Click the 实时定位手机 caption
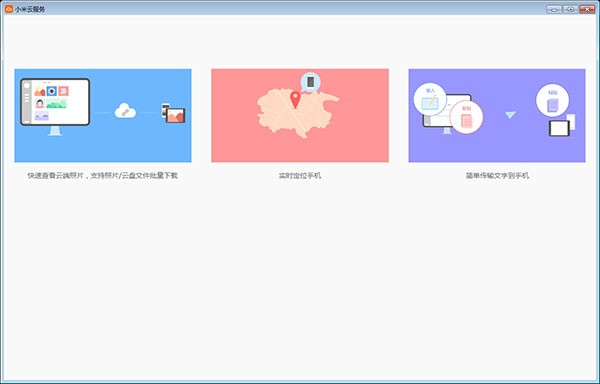 300,176
